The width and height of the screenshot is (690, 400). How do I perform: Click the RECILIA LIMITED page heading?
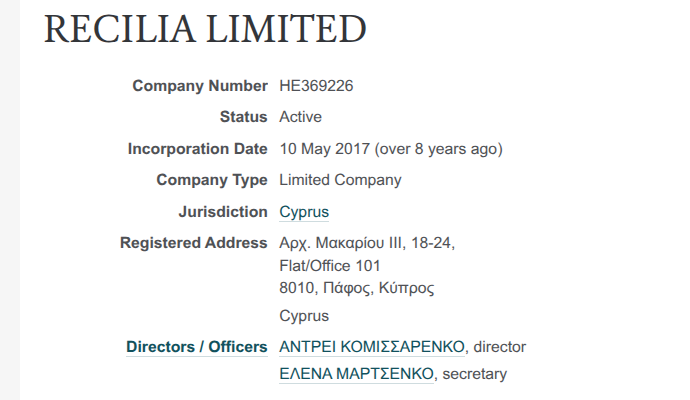(x=205, y=30)
